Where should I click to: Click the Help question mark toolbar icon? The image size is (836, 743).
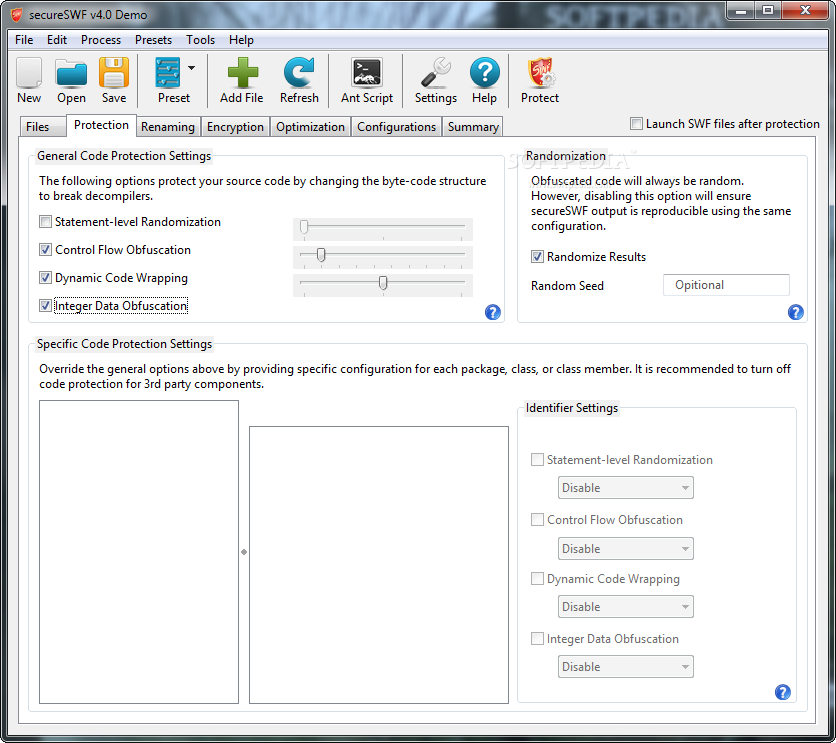tap(485, 73)
